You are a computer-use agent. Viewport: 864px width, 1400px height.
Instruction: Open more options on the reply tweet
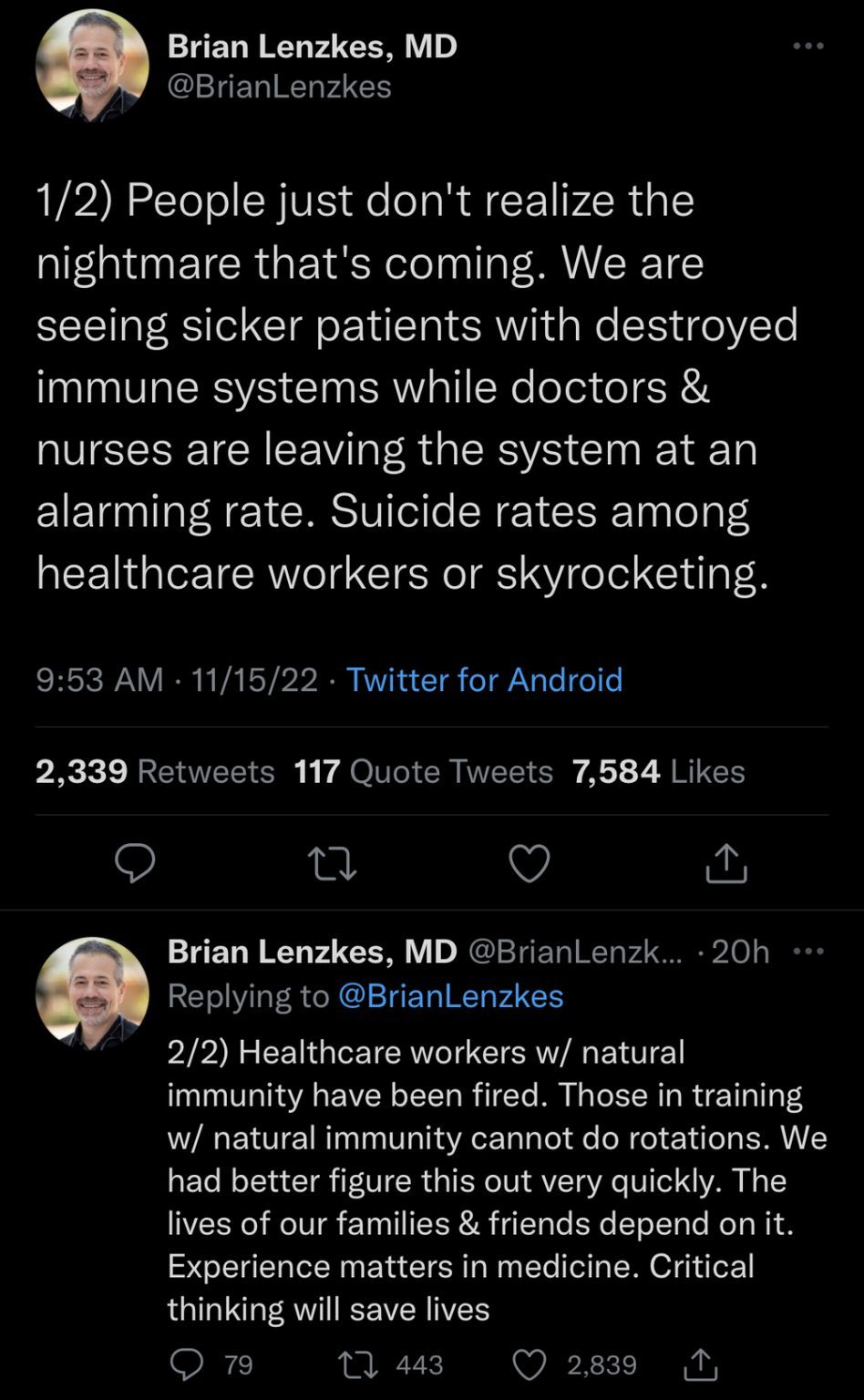[808, 952]
